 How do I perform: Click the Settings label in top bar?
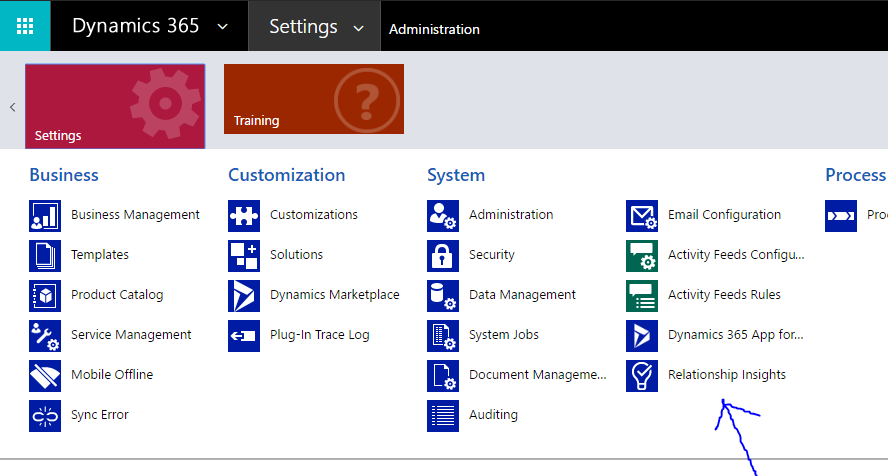tap(303, 27)
